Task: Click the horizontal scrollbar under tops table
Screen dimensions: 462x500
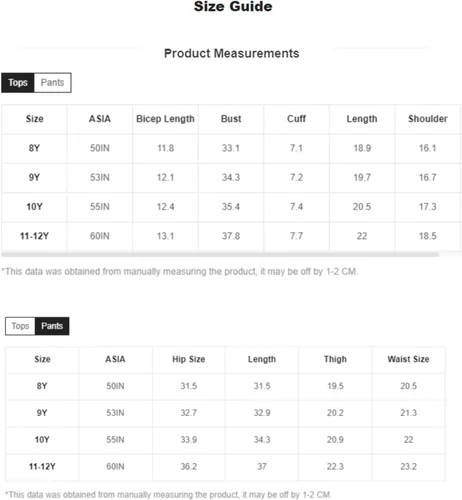Action: point(220,255)
